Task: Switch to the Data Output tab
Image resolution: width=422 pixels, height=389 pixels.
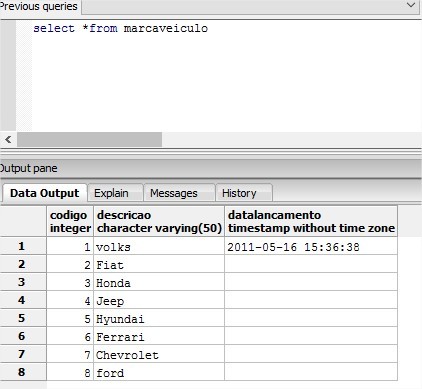Action: coord(44,193)
